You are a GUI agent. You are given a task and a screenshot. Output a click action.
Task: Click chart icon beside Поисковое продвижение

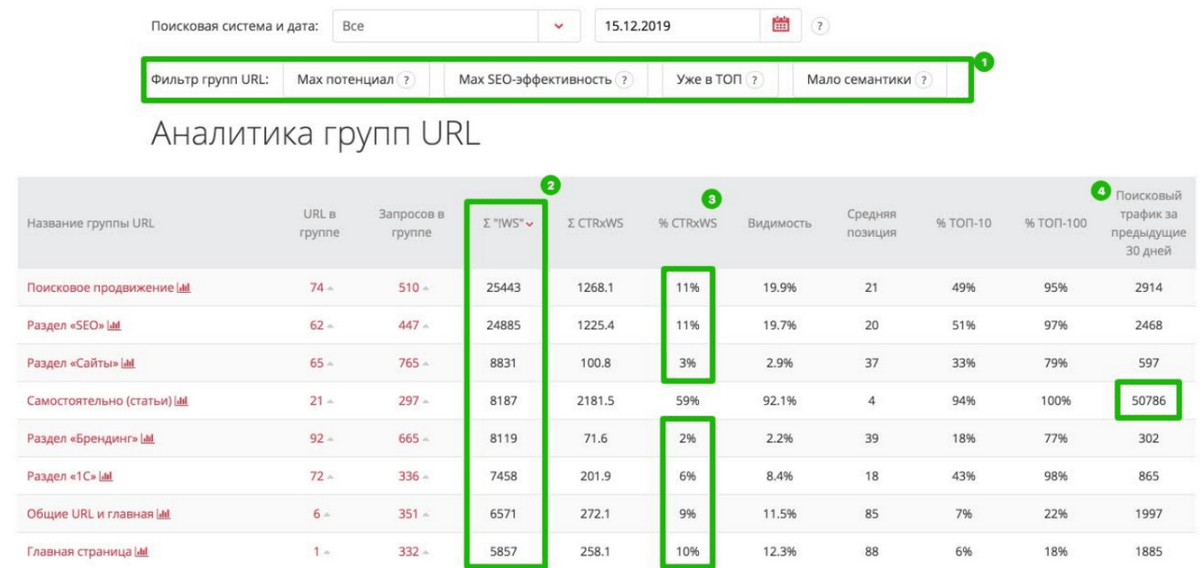[183, 288]
